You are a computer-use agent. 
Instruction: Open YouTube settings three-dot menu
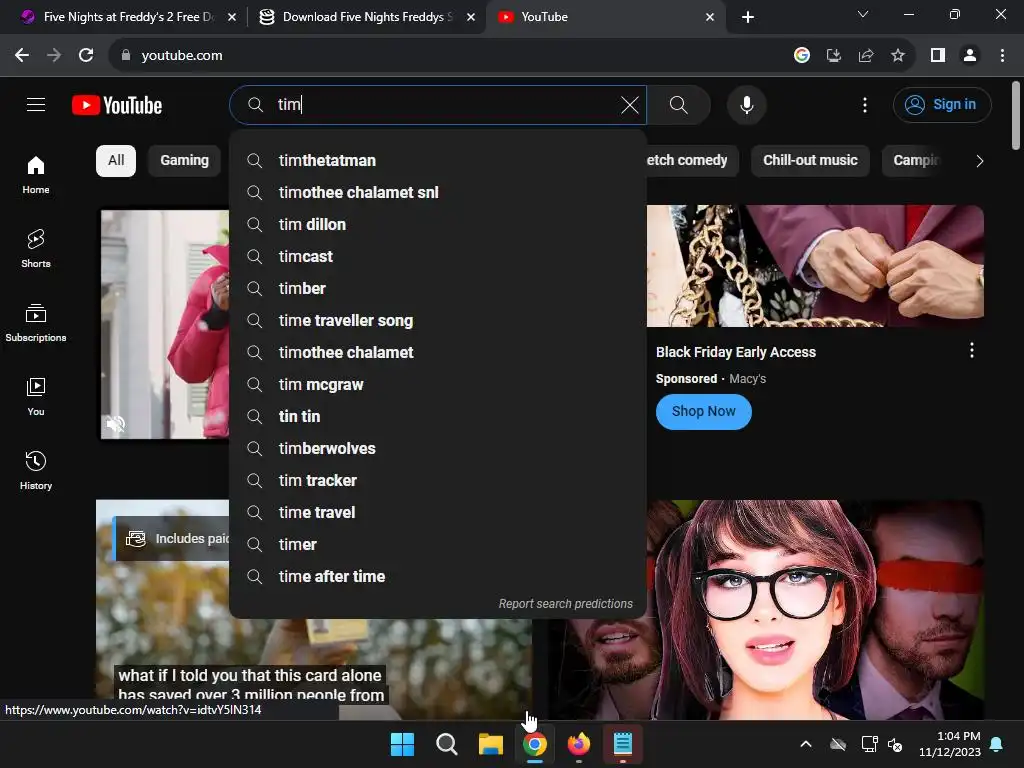(x=865, y=105)
